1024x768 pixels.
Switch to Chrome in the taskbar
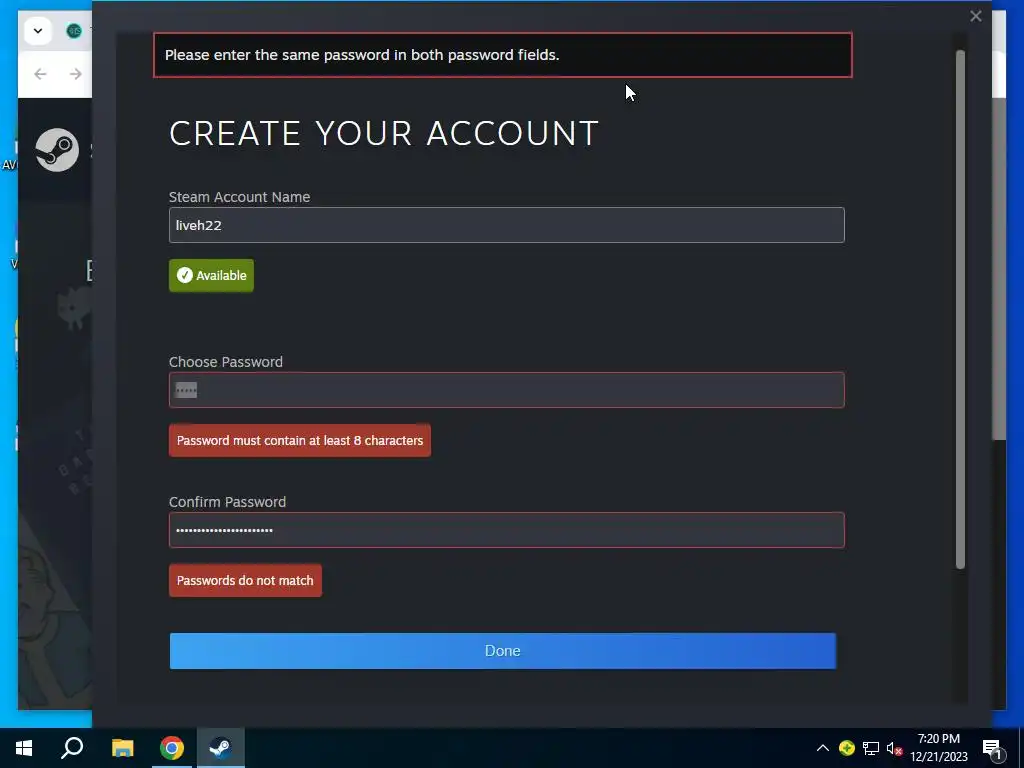[172, 748]
